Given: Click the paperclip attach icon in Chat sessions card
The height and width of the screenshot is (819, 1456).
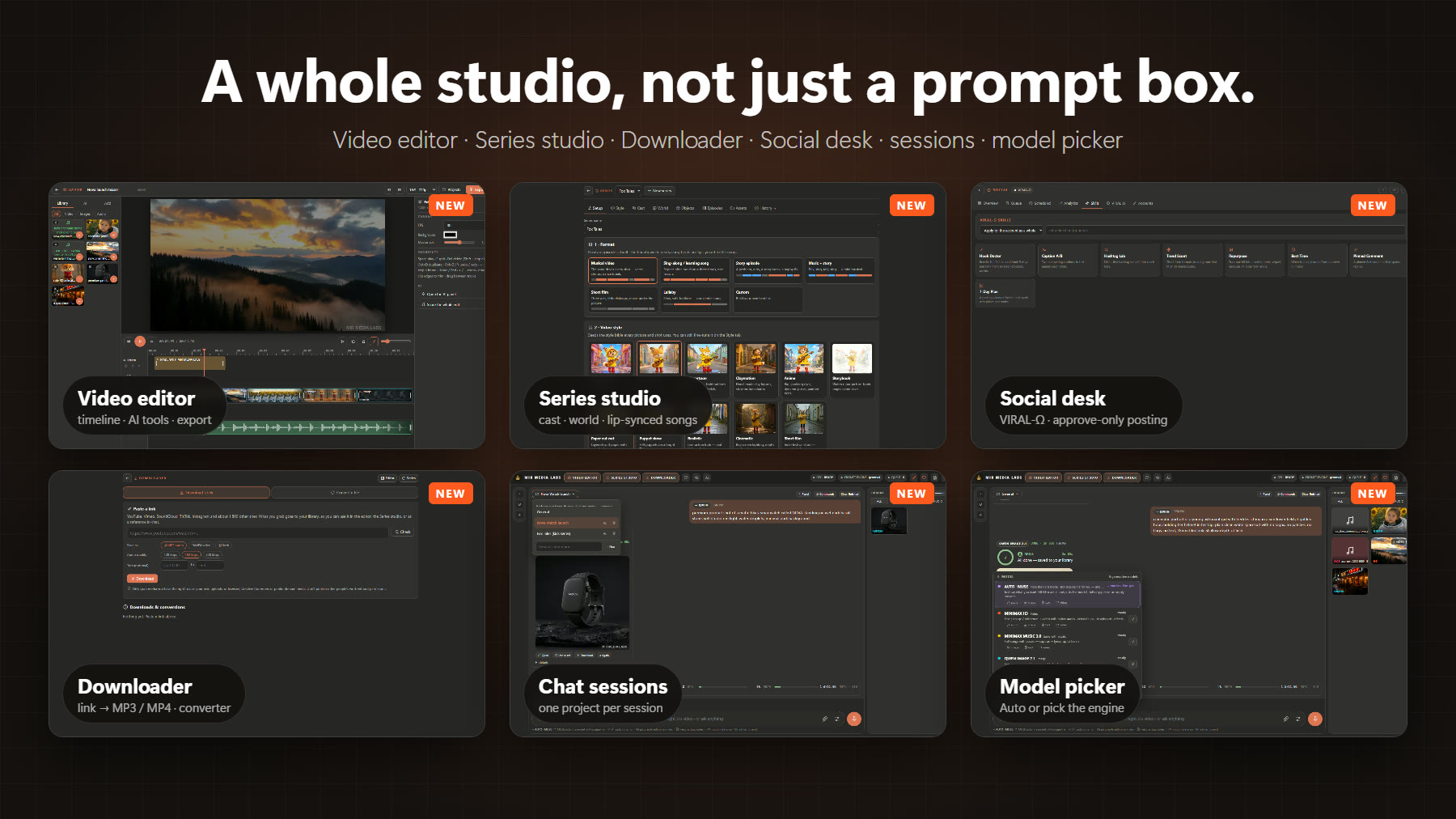Looking at the screenshot, I should point(824,719).
